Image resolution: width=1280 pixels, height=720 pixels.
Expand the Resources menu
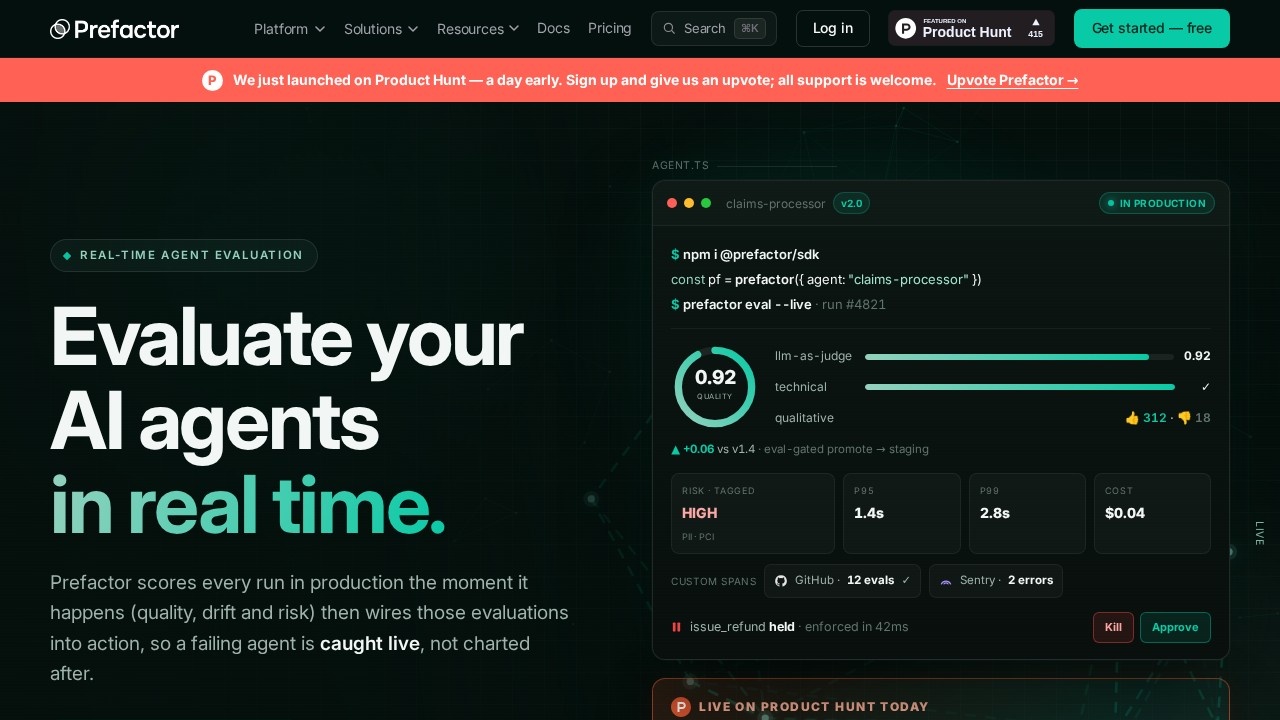pos(478,29)
